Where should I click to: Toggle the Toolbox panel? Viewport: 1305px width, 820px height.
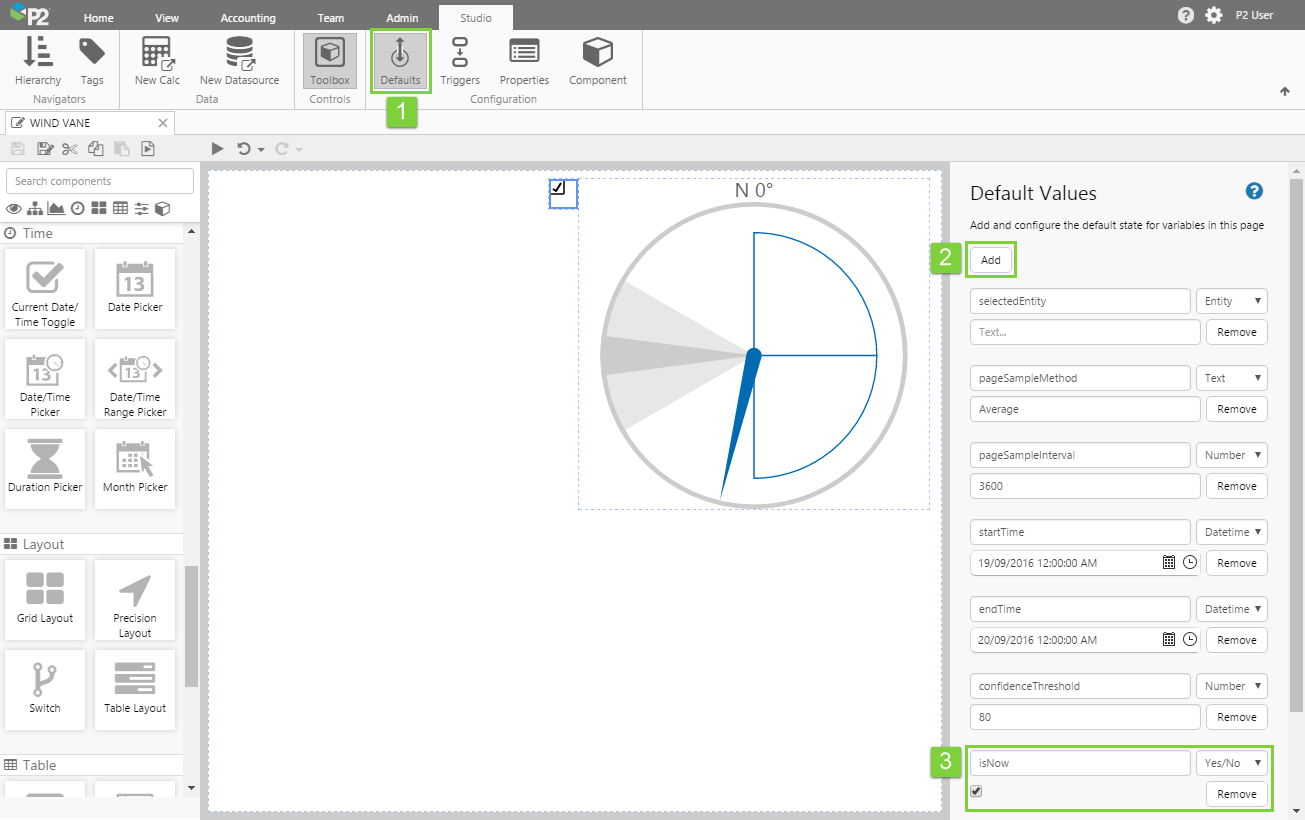pos(330,60)
